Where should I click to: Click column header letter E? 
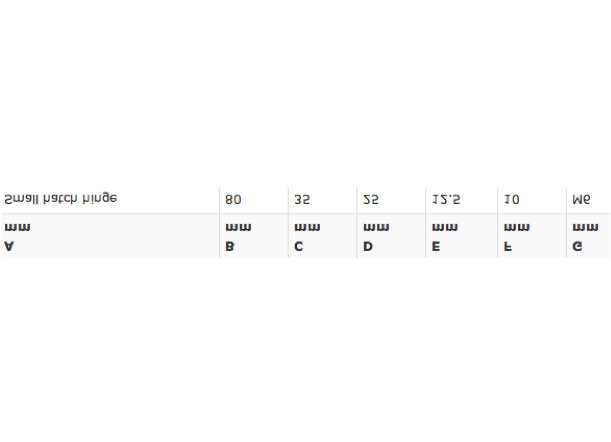pos(436,246)
